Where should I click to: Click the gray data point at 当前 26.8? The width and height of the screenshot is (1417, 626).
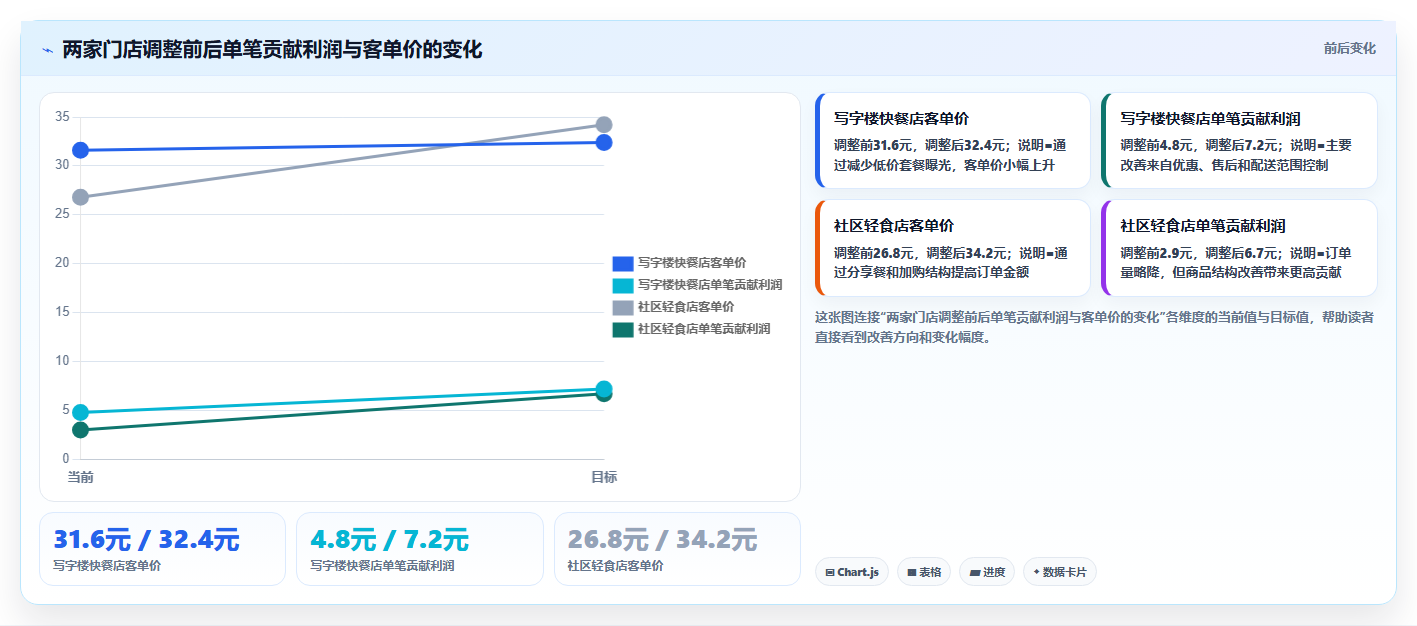(81, 197)
